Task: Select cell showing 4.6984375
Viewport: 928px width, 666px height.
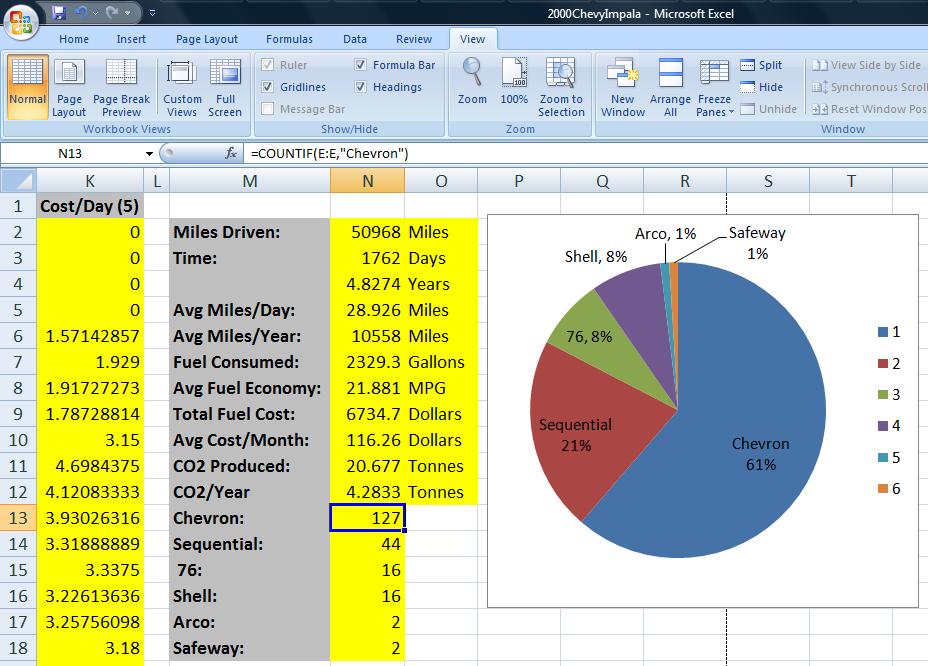Action: 90,466
